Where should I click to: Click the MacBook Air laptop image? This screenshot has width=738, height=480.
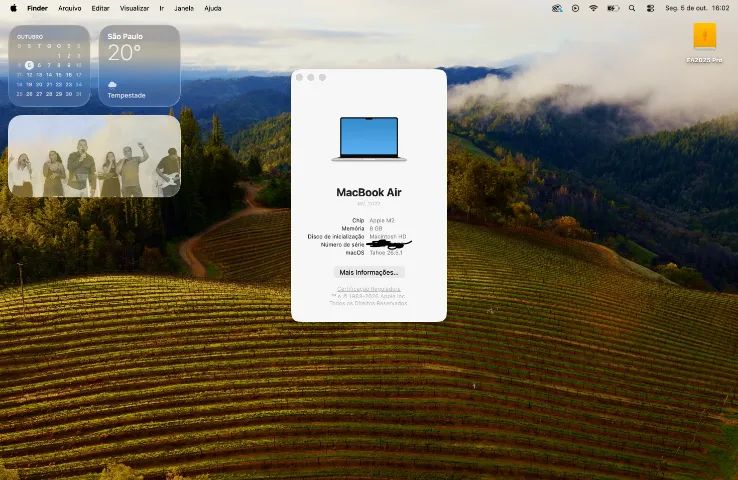[369, 139]
